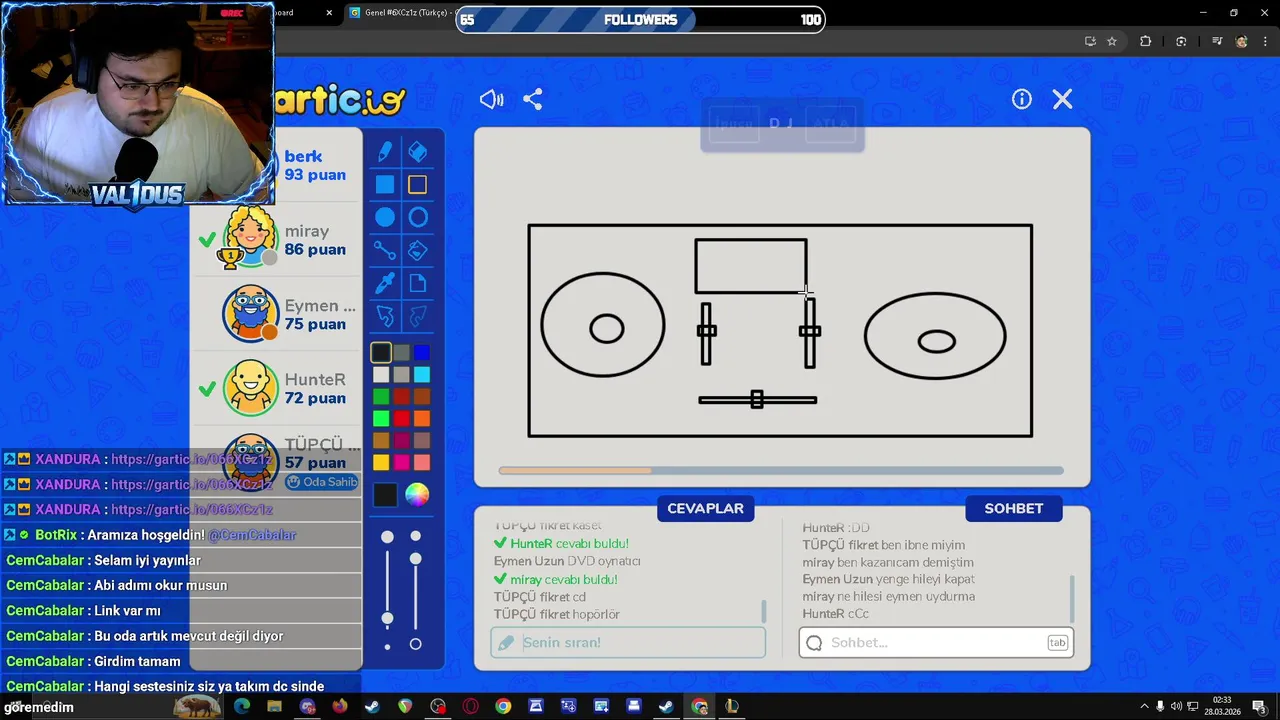
Task: Adjust the brush size slider handle
Action: 388,619
